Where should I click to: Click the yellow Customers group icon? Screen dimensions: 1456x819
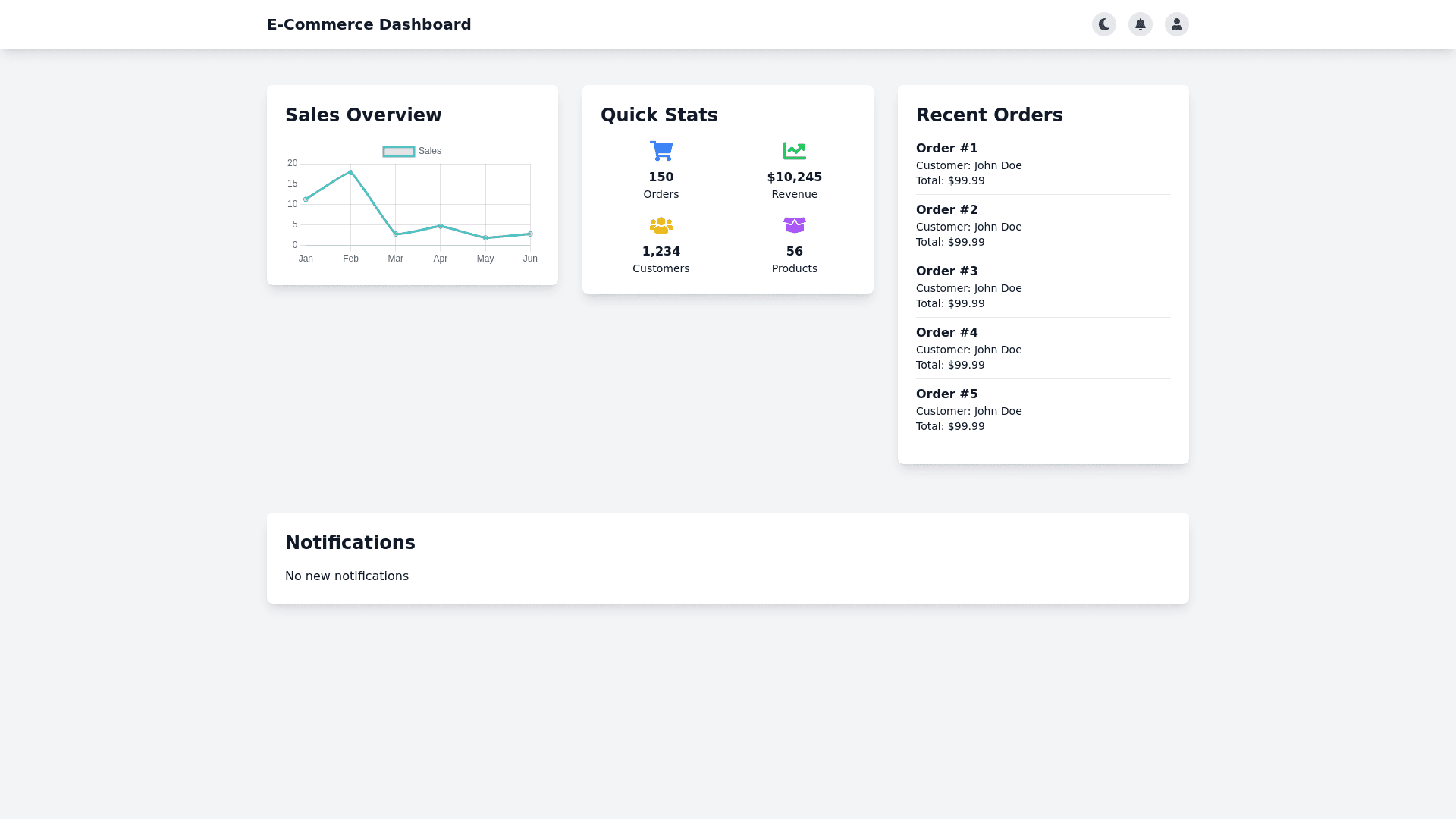tap(661, 225)
